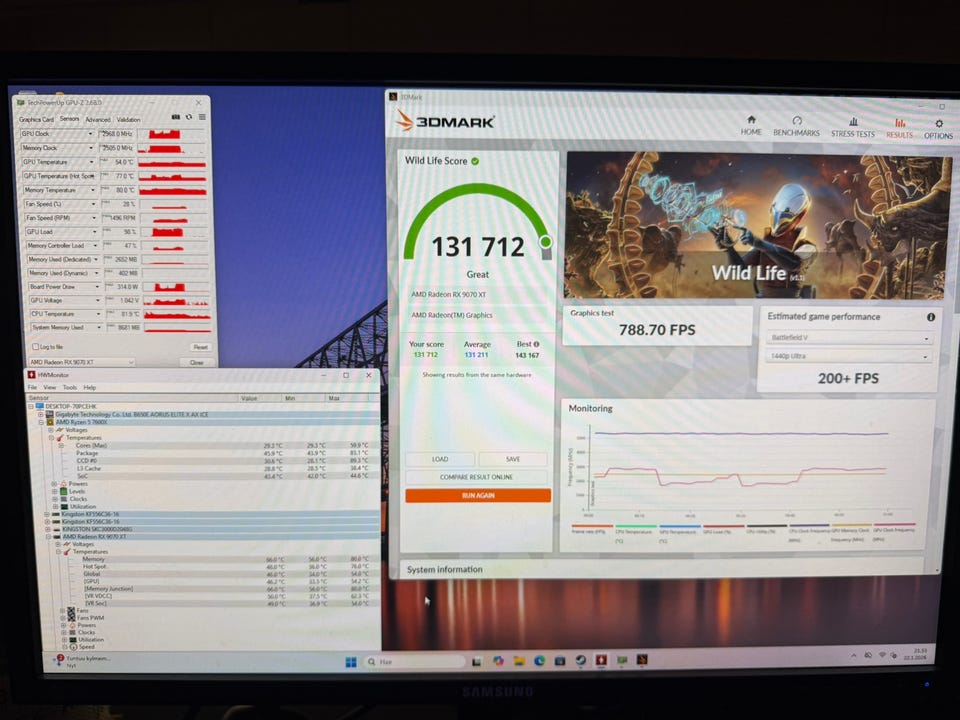
Task: Click Windows Start button on taskbar
Action: point(351,662)
